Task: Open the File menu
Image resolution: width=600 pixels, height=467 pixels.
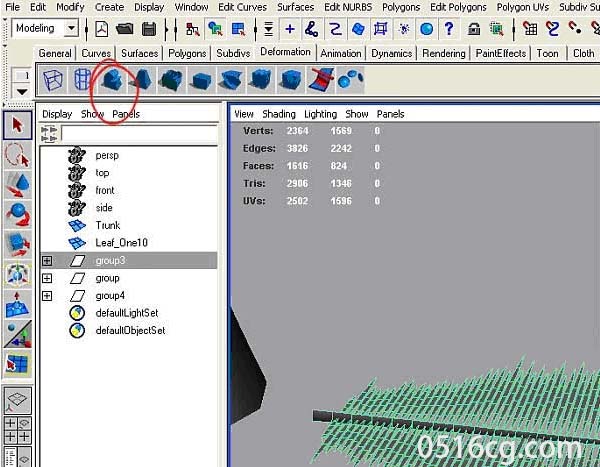Action: point(13,7)
